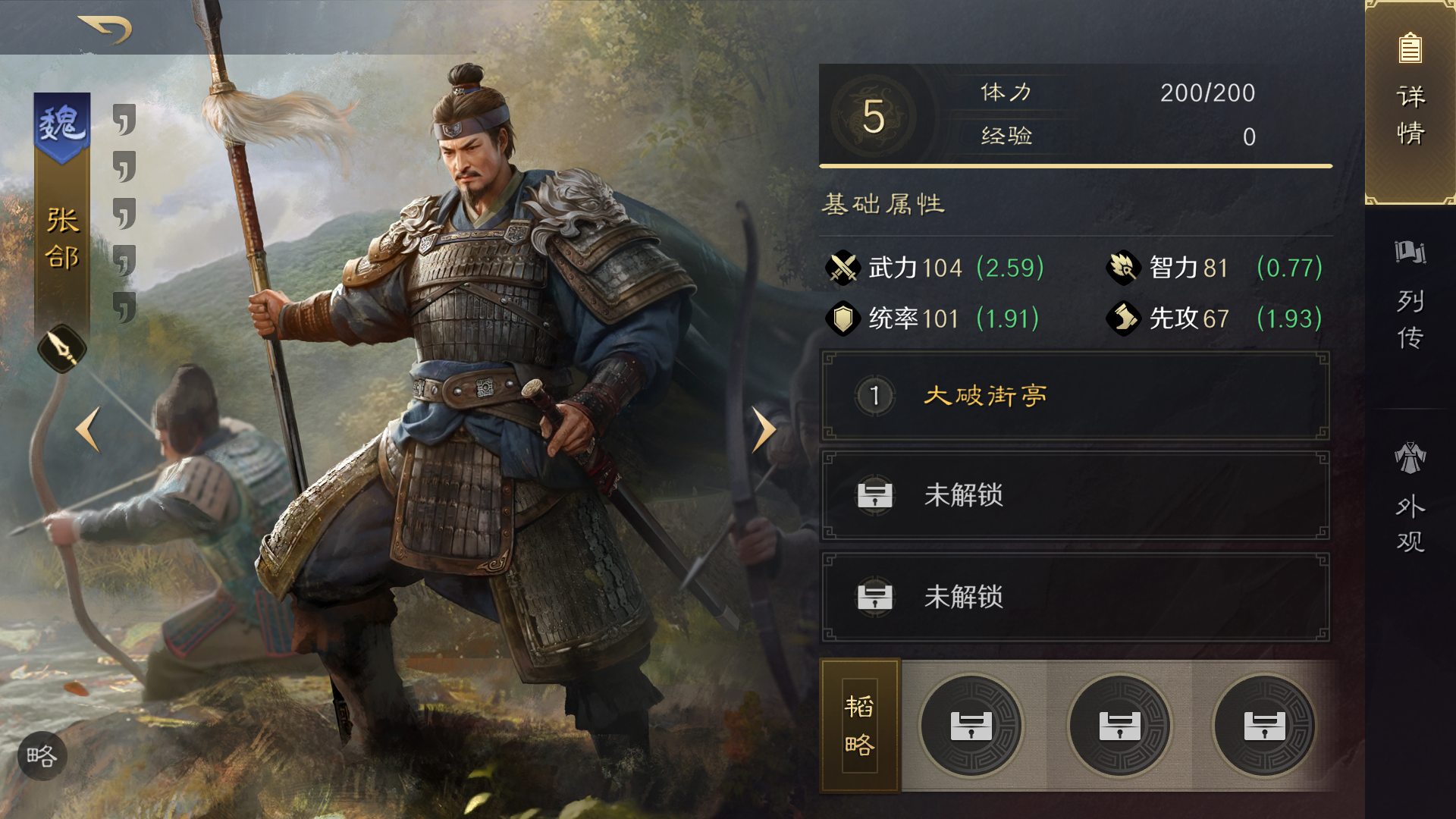
Task: Select the last locked 韬略 slot
Action: [1264, 726]
